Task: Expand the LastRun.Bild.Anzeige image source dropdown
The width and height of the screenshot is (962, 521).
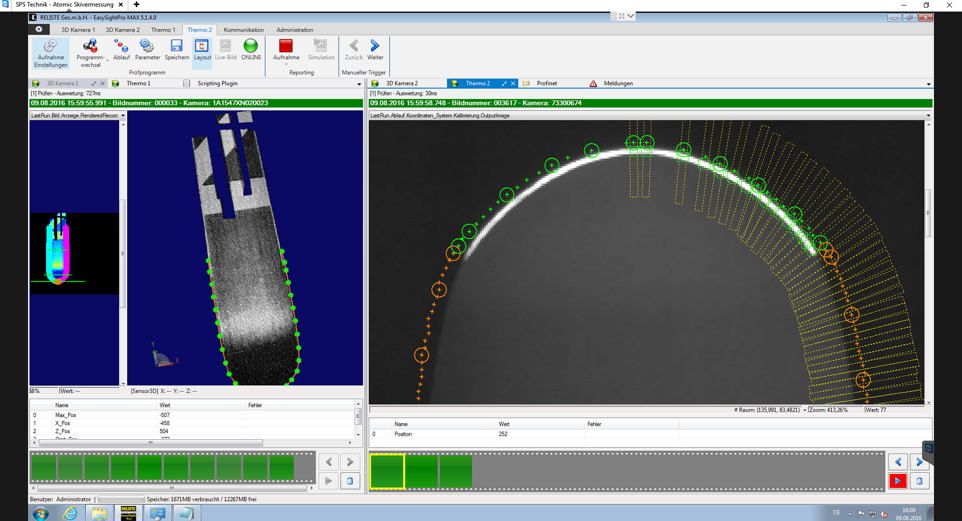Action: (122, 116)
